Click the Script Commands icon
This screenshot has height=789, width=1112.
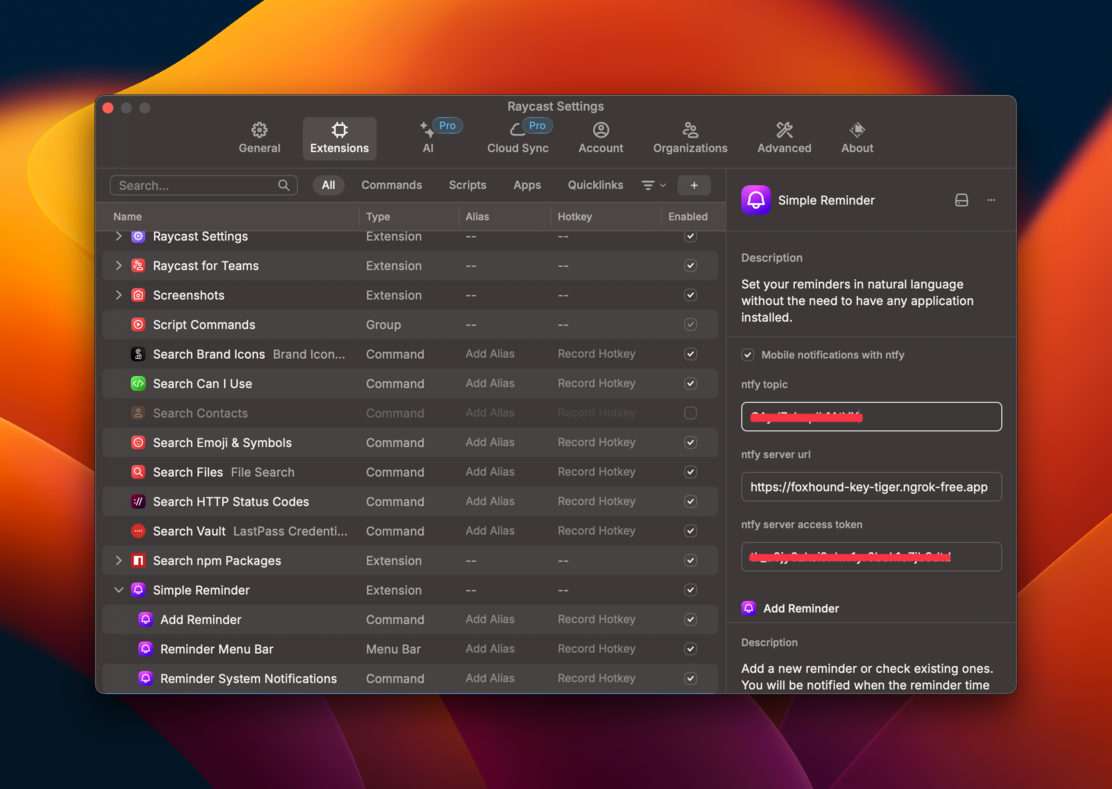coord(138,325)
